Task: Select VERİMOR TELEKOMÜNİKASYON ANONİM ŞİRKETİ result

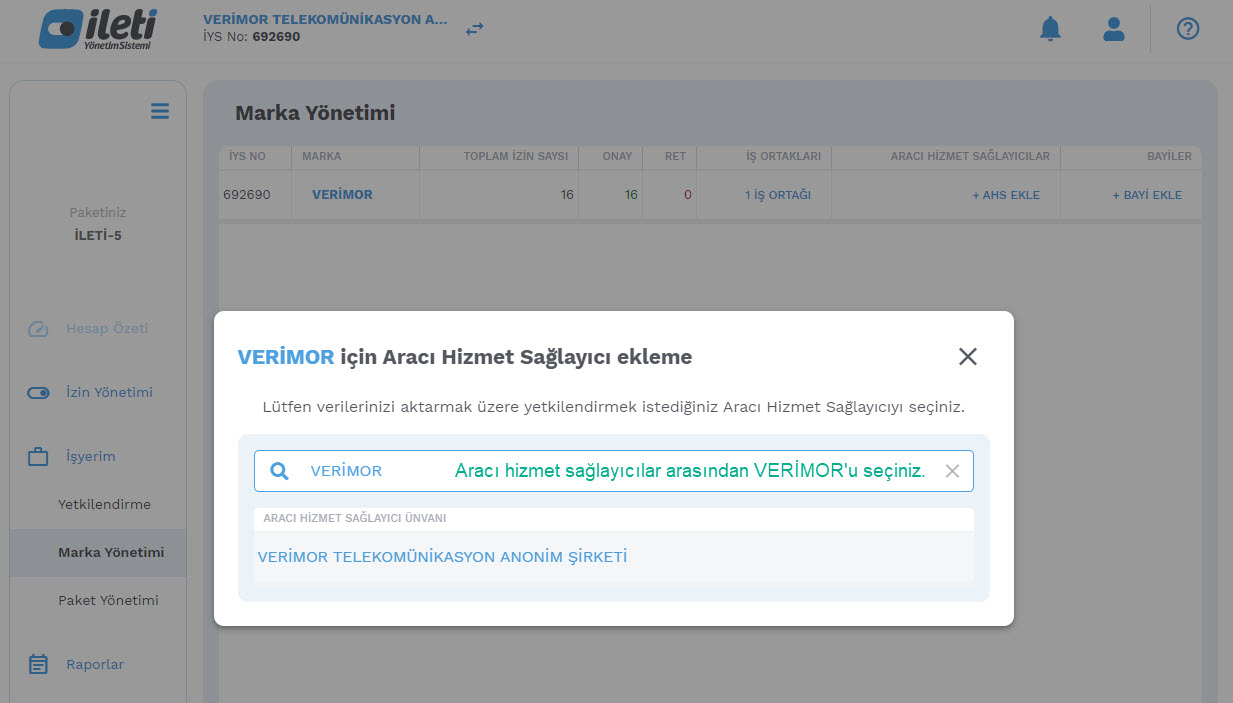Action: click(613, 557)
